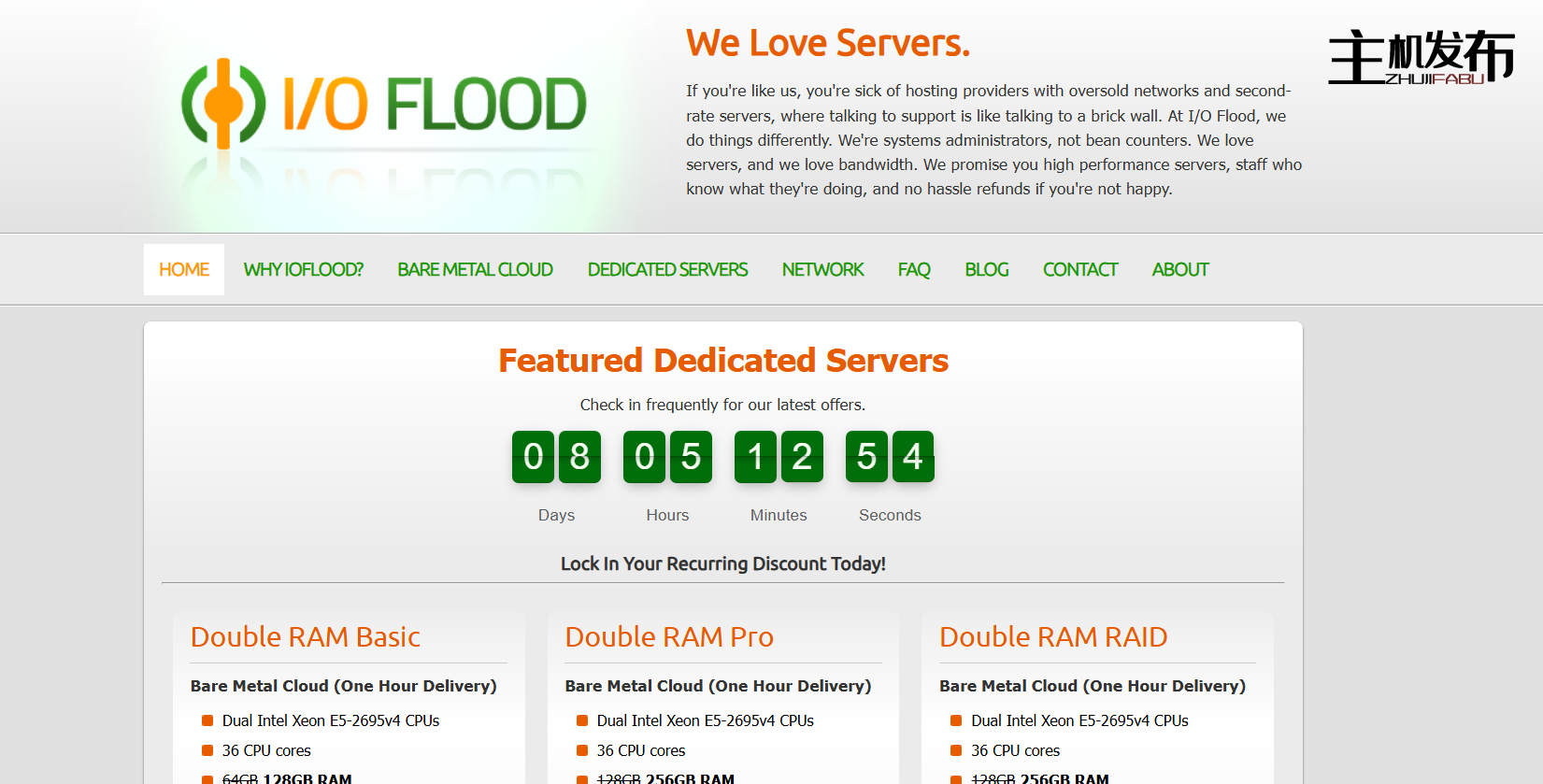Click the countdown Days digits
This screenshot has width=1543, height=784.
(x=556, y=457)
